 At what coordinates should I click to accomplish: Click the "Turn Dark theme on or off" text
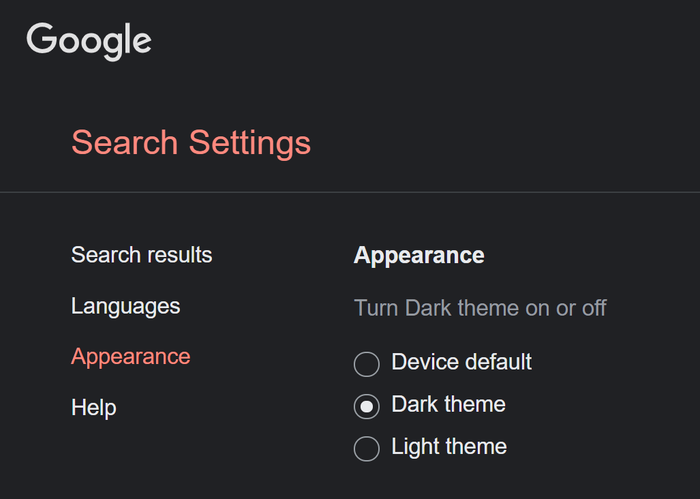click(480, 308)
